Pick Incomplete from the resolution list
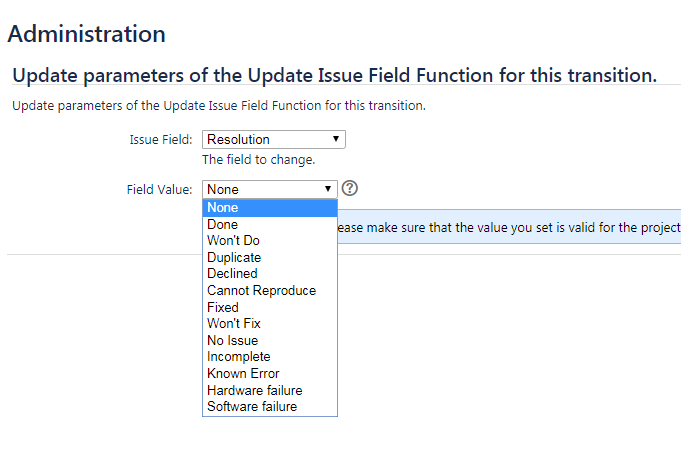Image resolution: width=681 pixels, height=457 pixels. pyautogui.click(x=270, y=357)
